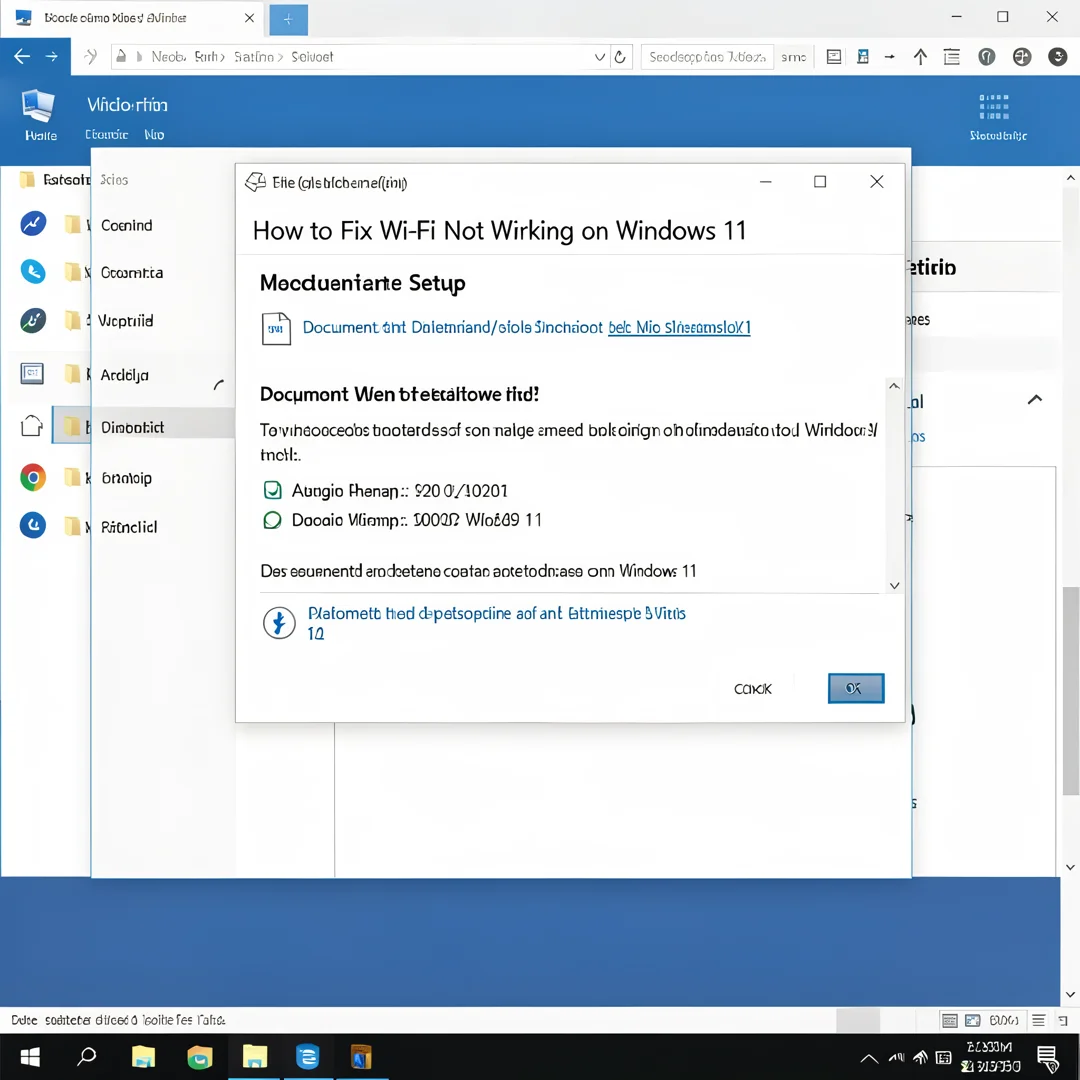Click the Chrome icon in sidebar

pos(32,477)
